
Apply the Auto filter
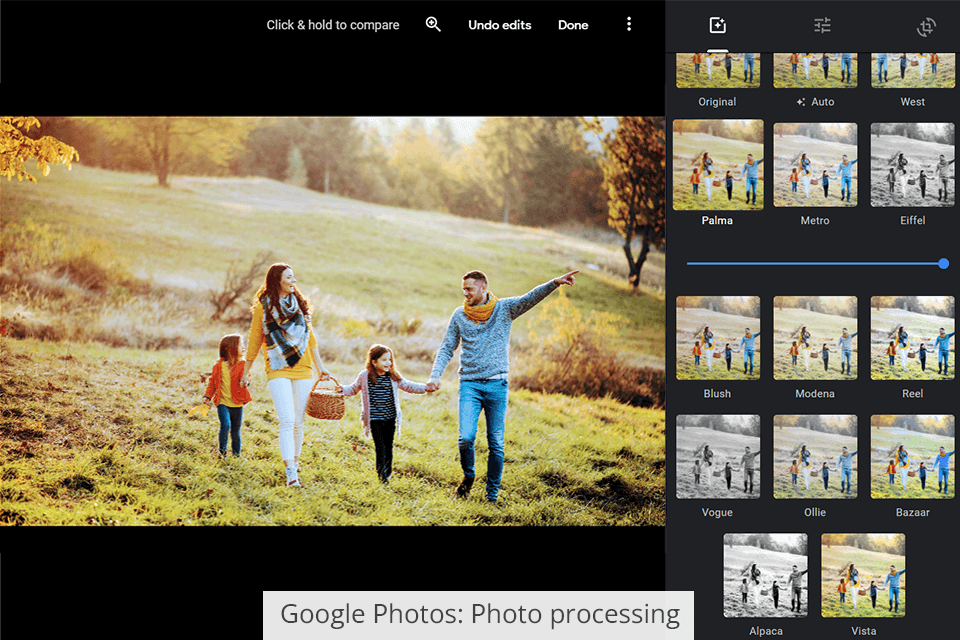(x=815, y=70)
